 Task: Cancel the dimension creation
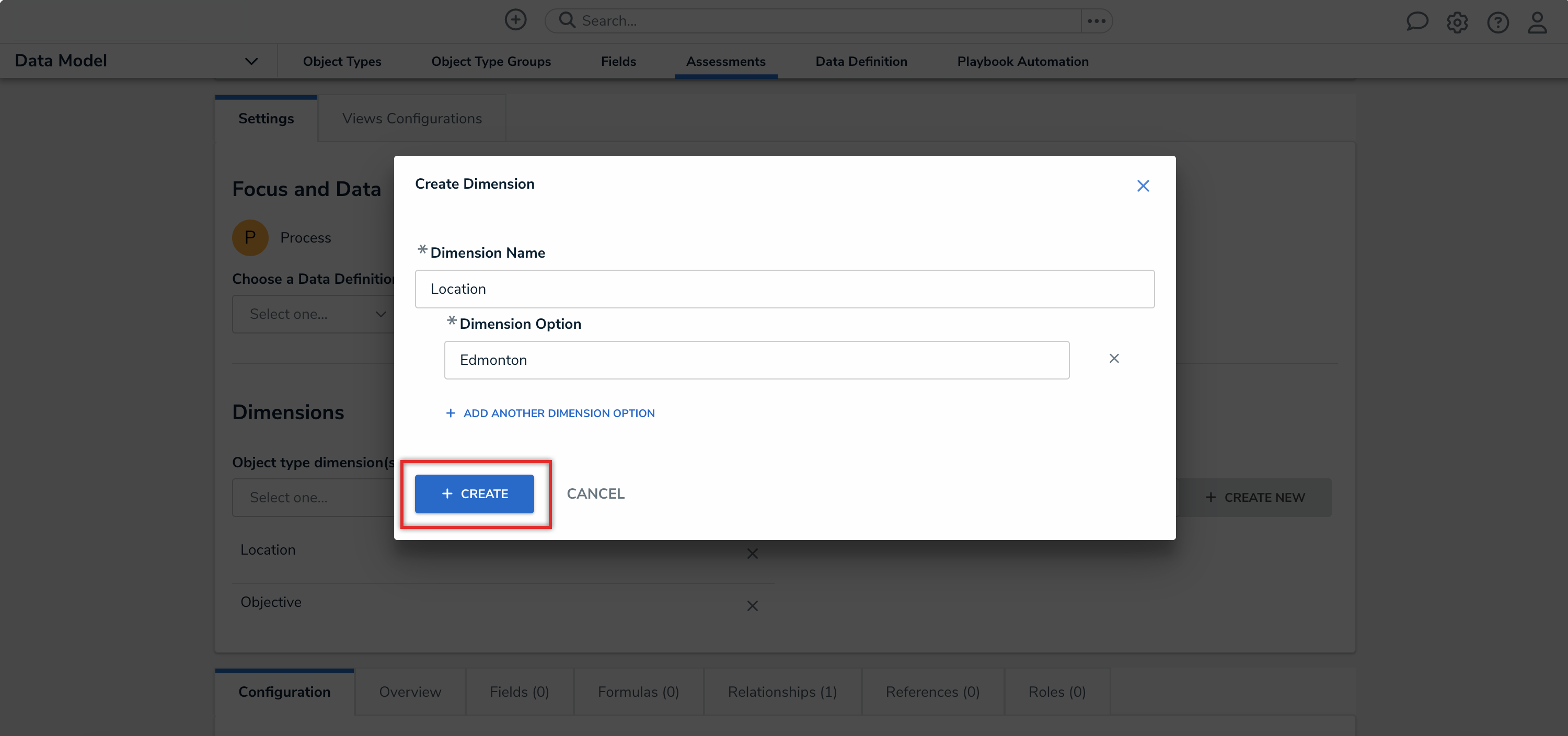pyautogui.click(x=595, y=493)
